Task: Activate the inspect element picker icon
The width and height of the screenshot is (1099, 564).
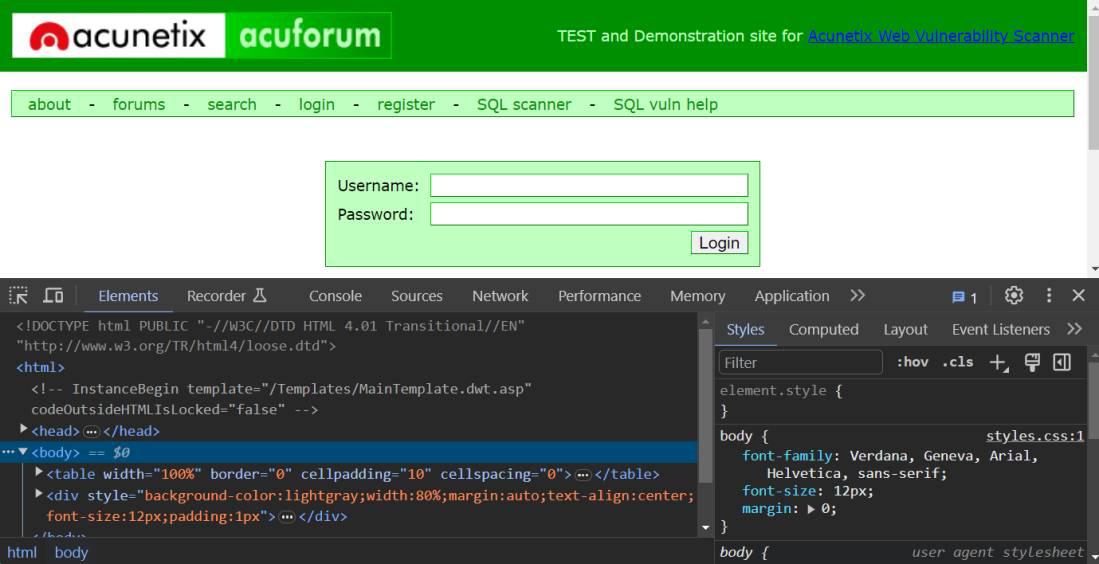Action: point(19,296)
